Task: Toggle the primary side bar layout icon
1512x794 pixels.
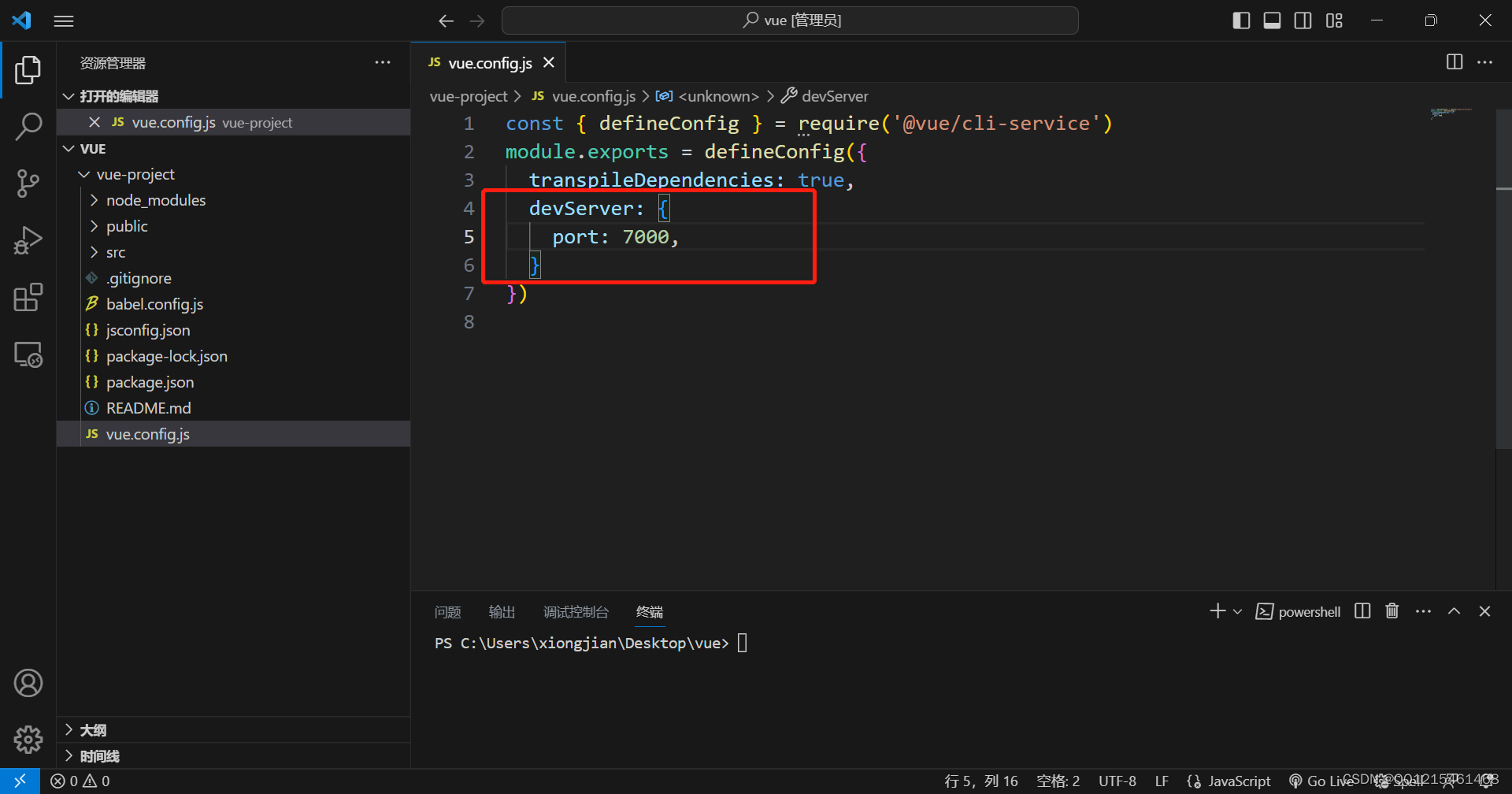Action: (x=1241, y=20)
